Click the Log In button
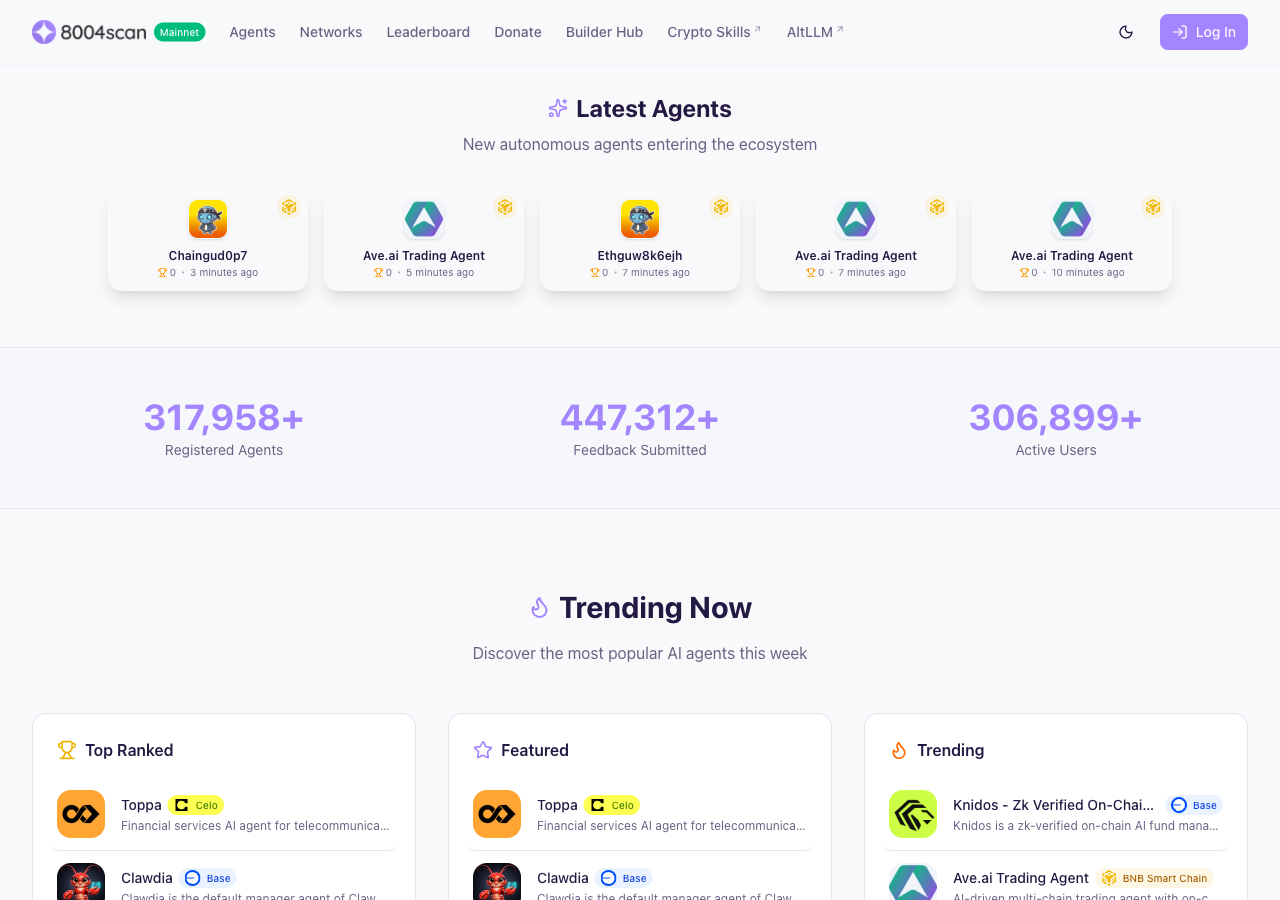This screenshot has height=900, width=1280. tap(1204, 32)
